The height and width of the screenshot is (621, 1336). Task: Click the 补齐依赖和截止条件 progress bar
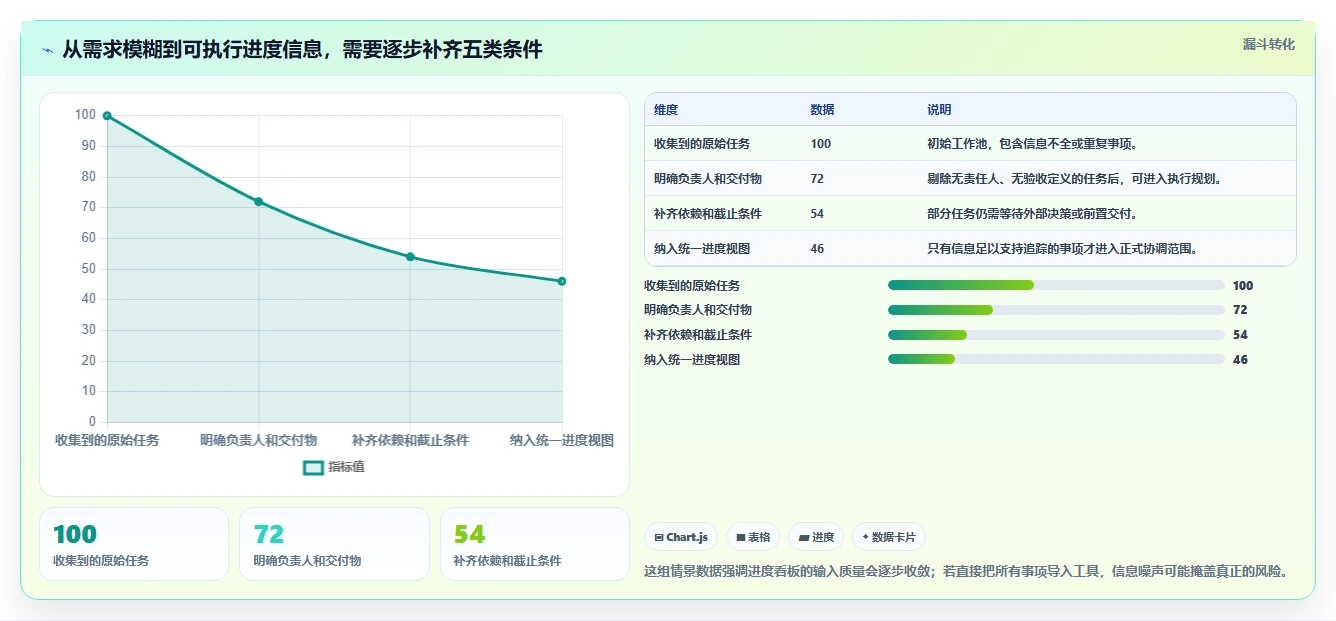[1056, 335]
